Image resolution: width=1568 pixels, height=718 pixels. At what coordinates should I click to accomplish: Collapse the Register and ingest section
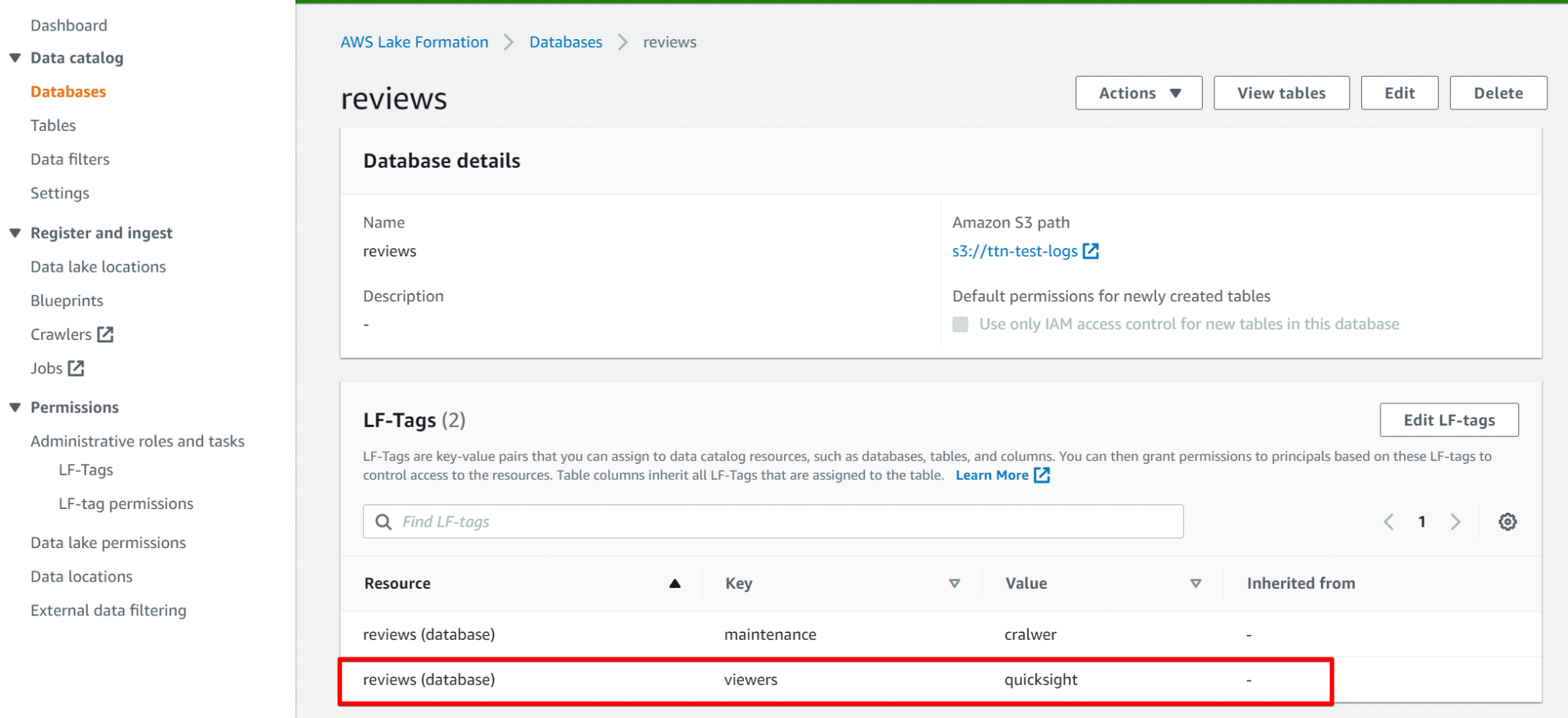(15, 233)
